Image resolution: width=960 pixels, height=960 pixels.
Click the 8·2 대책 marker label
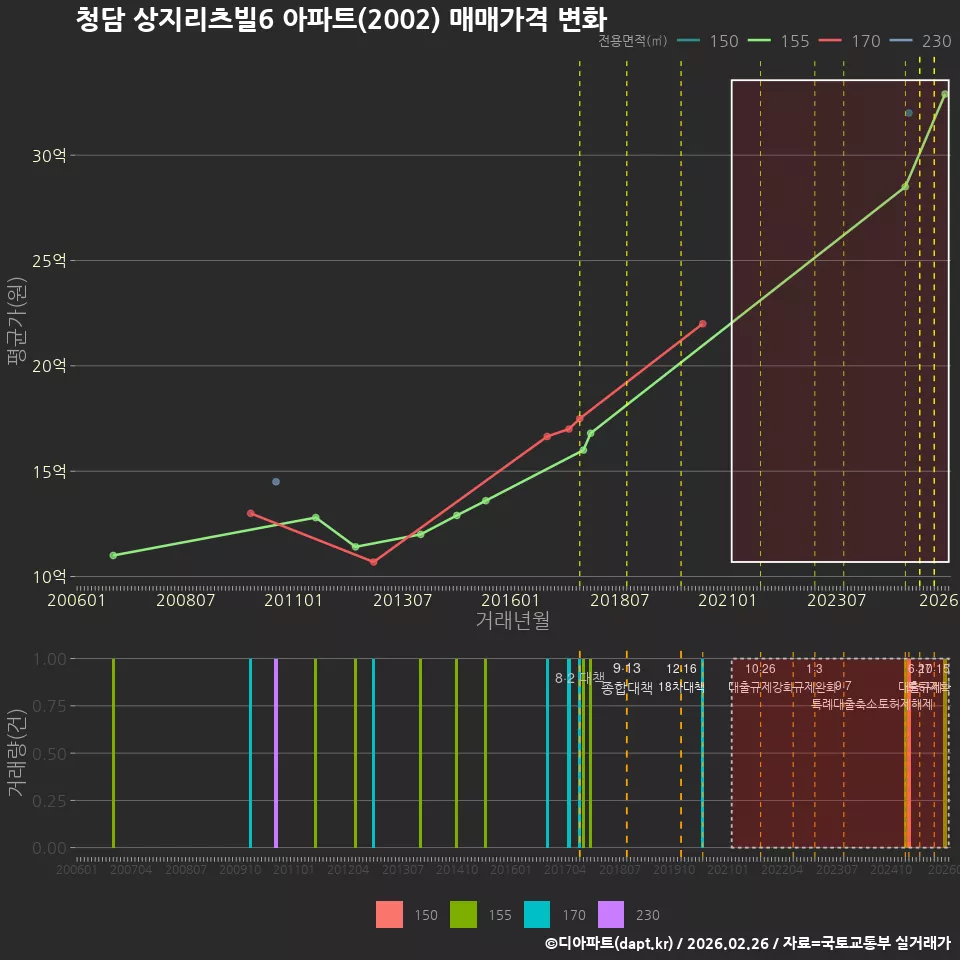(x=580, y=678)
